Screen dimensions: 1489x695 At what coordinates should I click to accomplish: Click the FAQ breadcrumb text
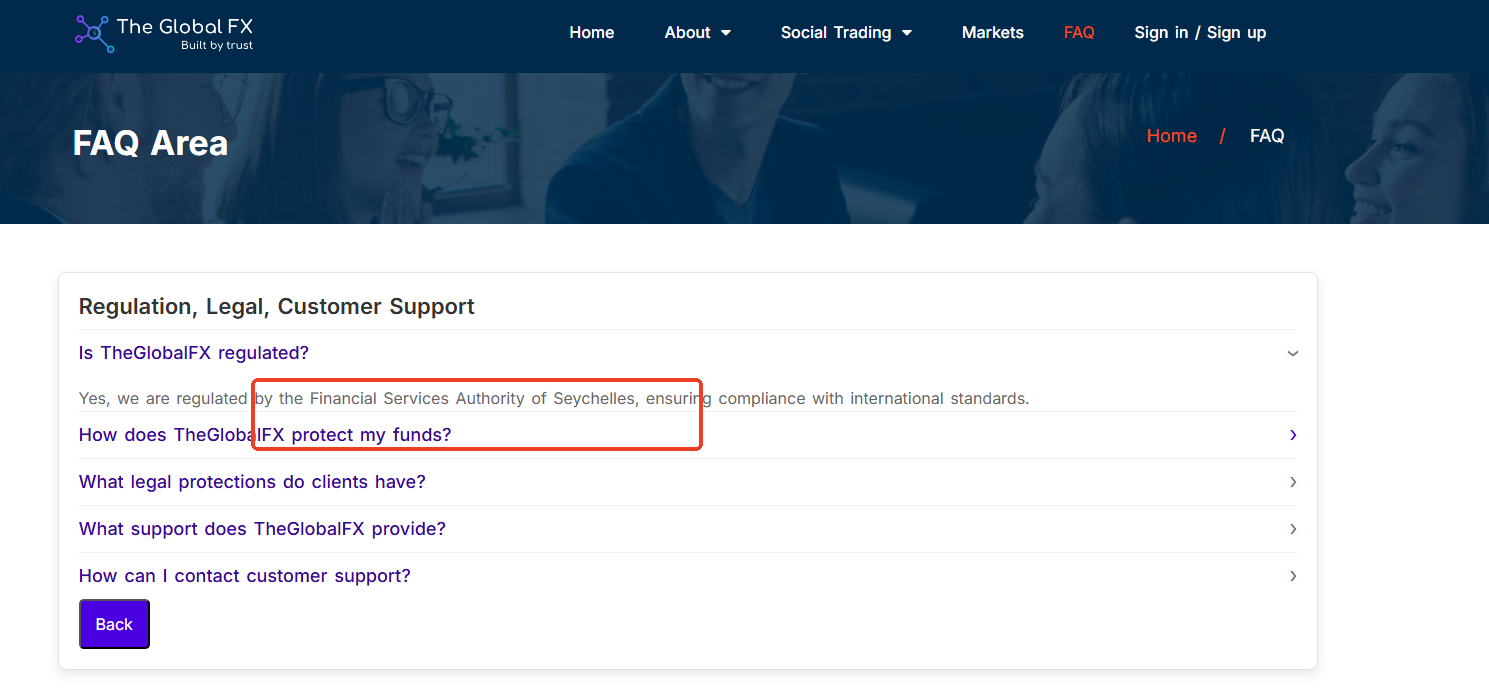[1267, 136]
